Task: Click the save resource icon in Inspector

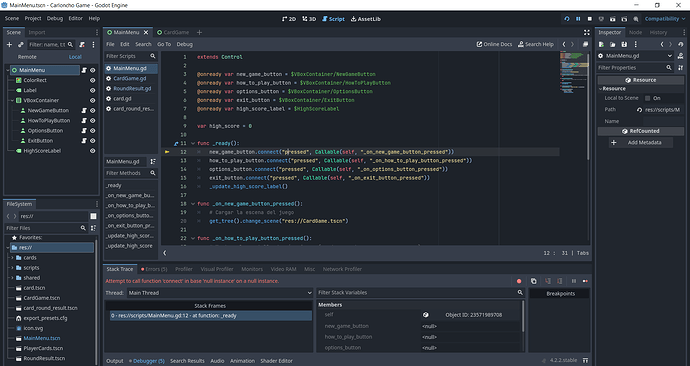Action: pyautogui.click(x=624, y=44)
